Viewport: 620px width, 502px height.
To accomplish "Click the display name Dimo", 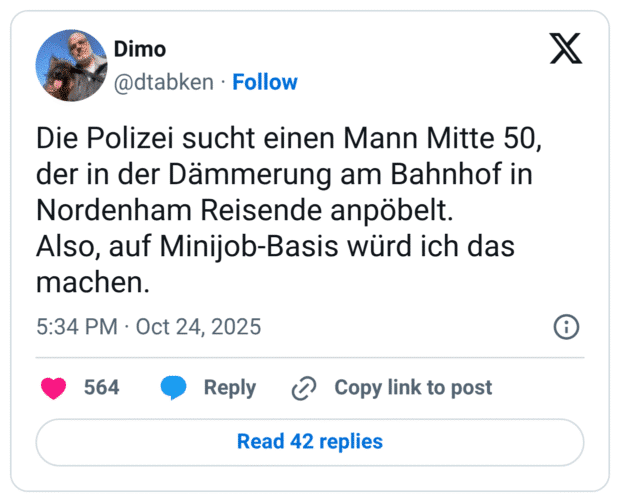I will (x=141, y=49).
